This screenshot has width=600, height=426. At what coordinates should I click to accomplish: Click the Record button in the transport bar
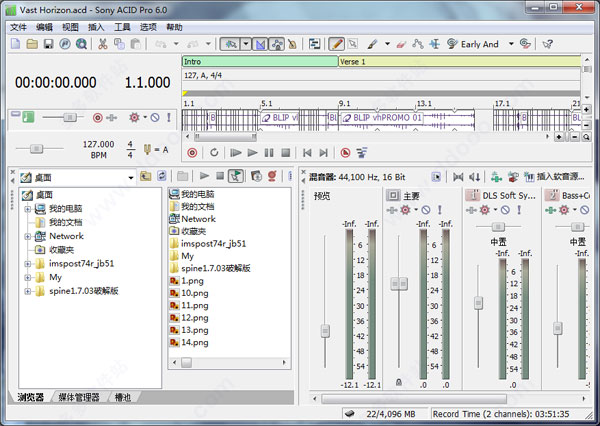[190, 153]
